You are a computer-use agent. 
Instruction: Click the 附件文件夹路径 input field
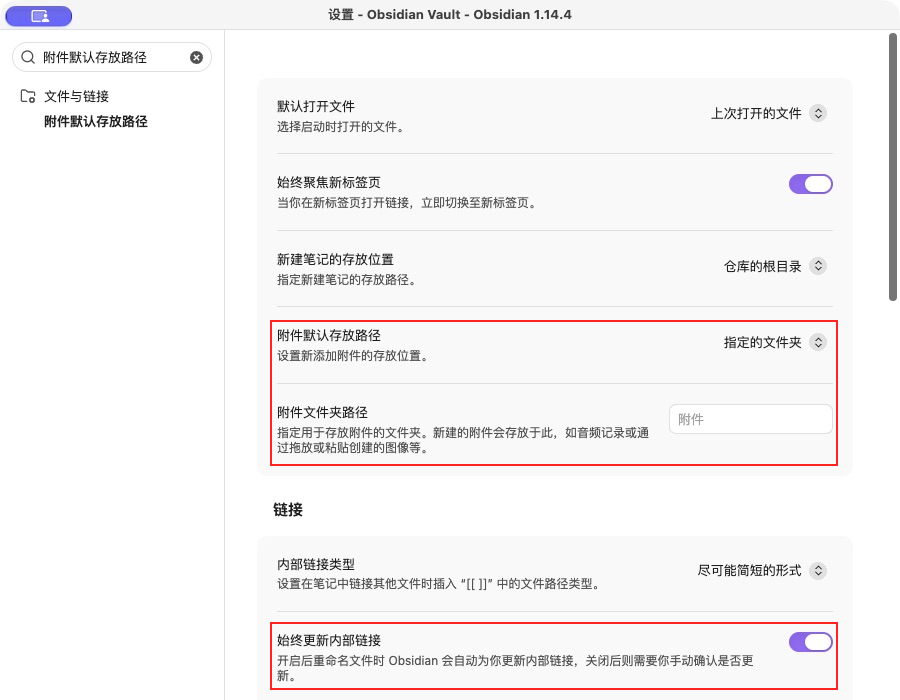751,419
